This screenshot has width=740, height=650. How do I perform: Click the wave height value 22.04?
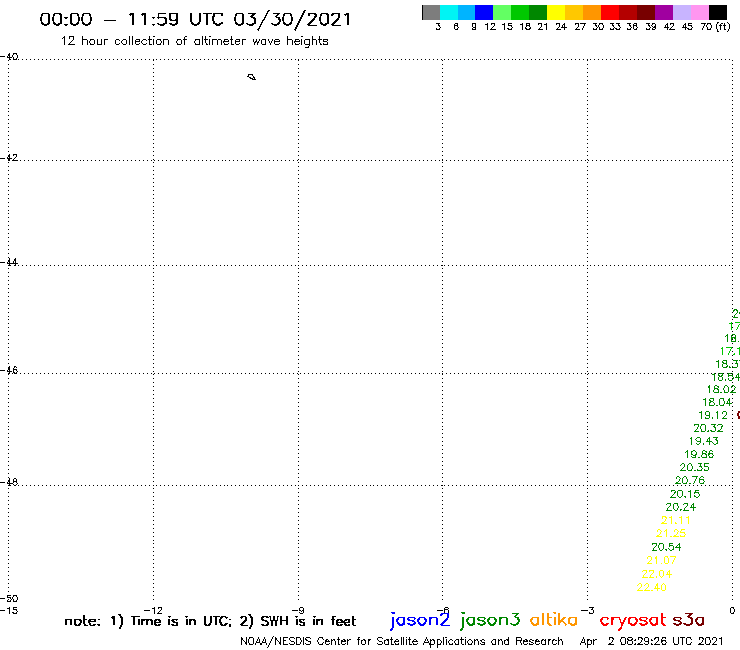(x=656, y=574)
